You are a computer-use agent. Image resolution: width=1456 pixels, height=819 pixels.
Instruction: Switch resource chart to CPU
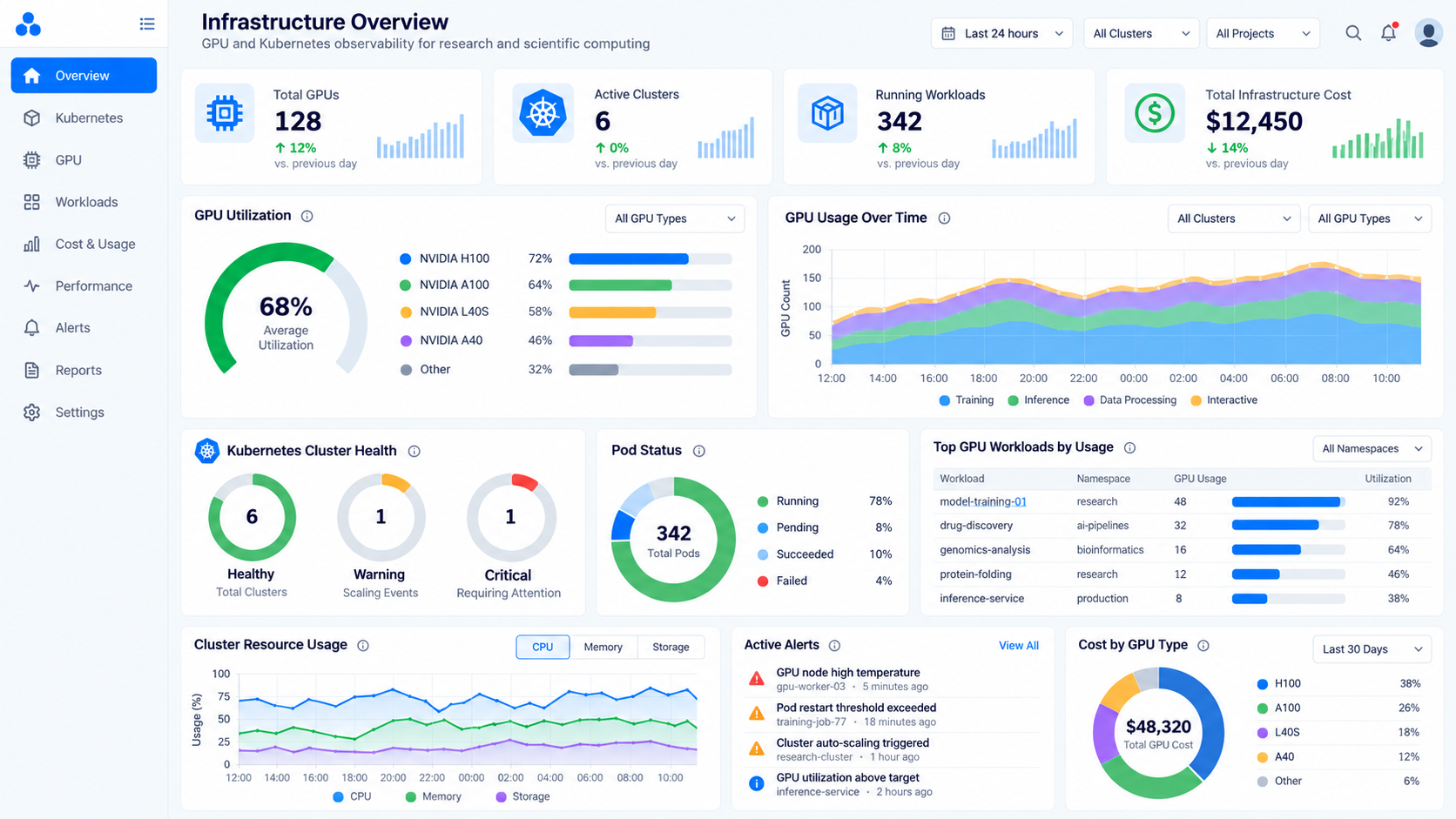[x=543, y=647]
